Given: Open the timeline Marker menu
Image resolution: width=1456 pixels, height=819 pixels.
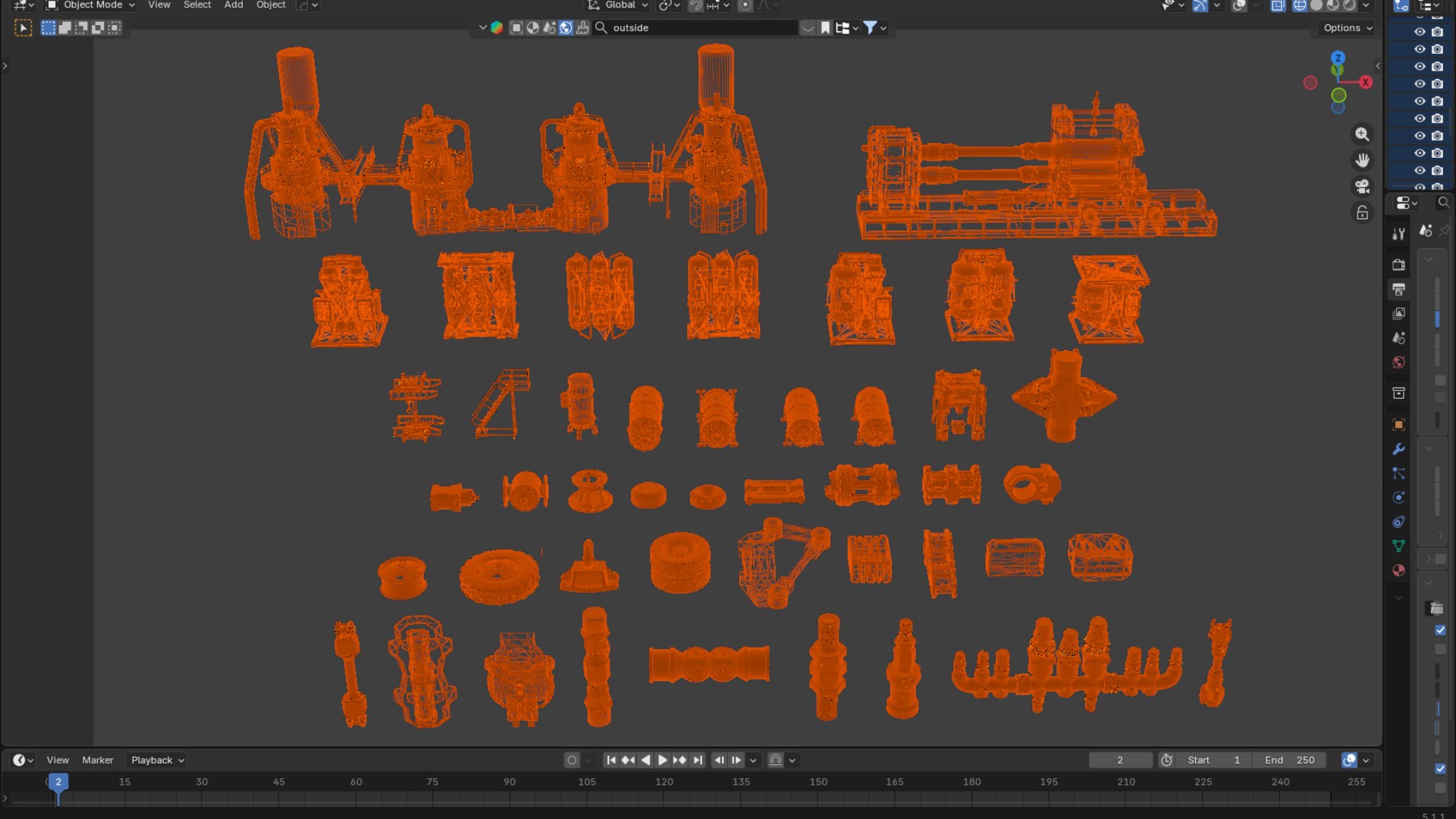Looking at the screenshot, I should [98, 760].
